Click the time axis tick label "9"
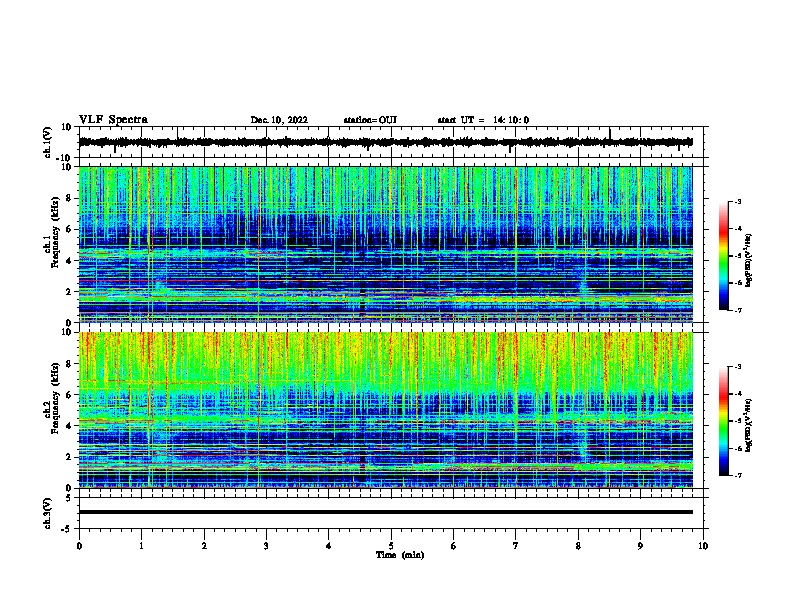Image resolution: width=792 pixels, height=612 pixels. 640,546
